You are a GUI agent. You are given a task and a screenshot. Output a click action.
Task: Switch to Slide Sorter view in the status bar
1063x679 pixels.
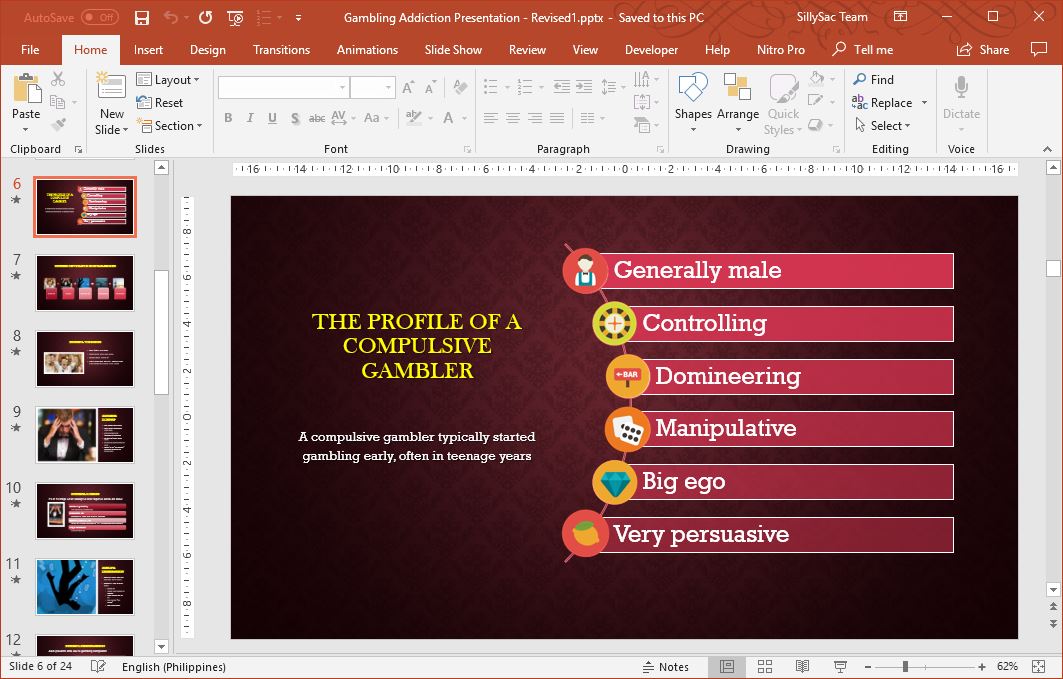tap(764, 666)
